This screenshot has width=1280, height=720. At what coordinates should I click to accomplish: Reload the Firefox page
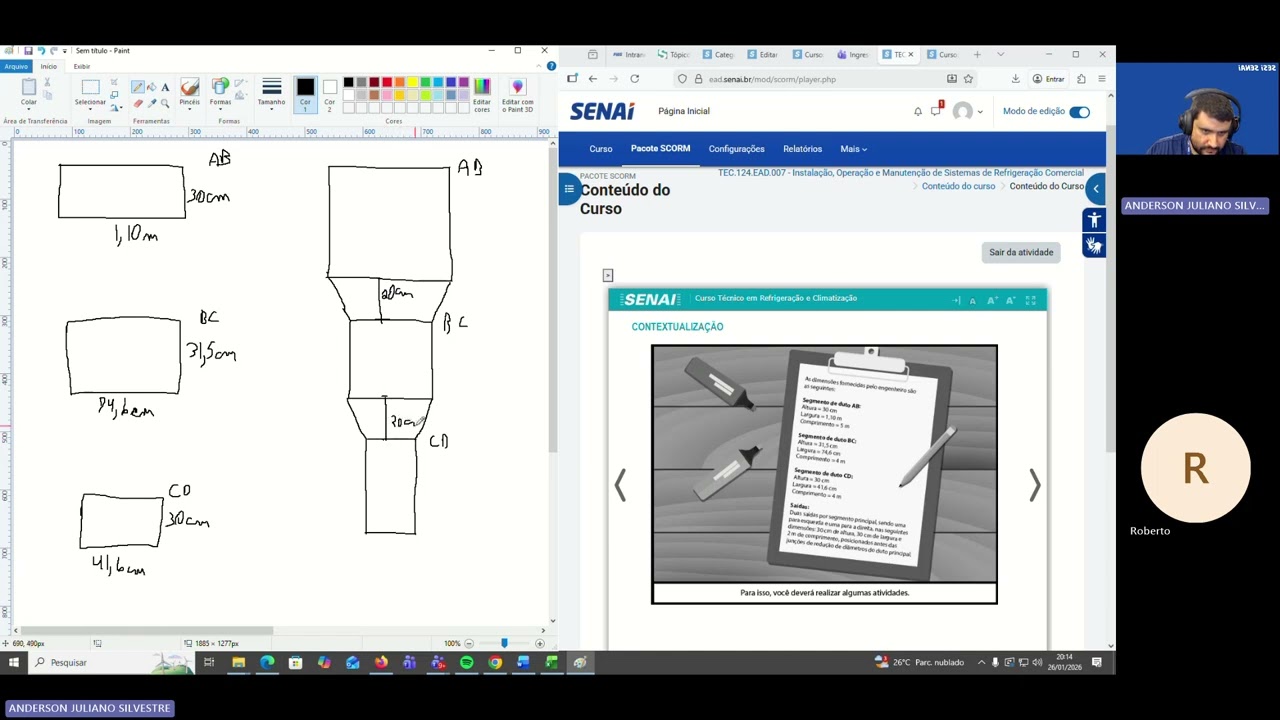pos(634,79)
